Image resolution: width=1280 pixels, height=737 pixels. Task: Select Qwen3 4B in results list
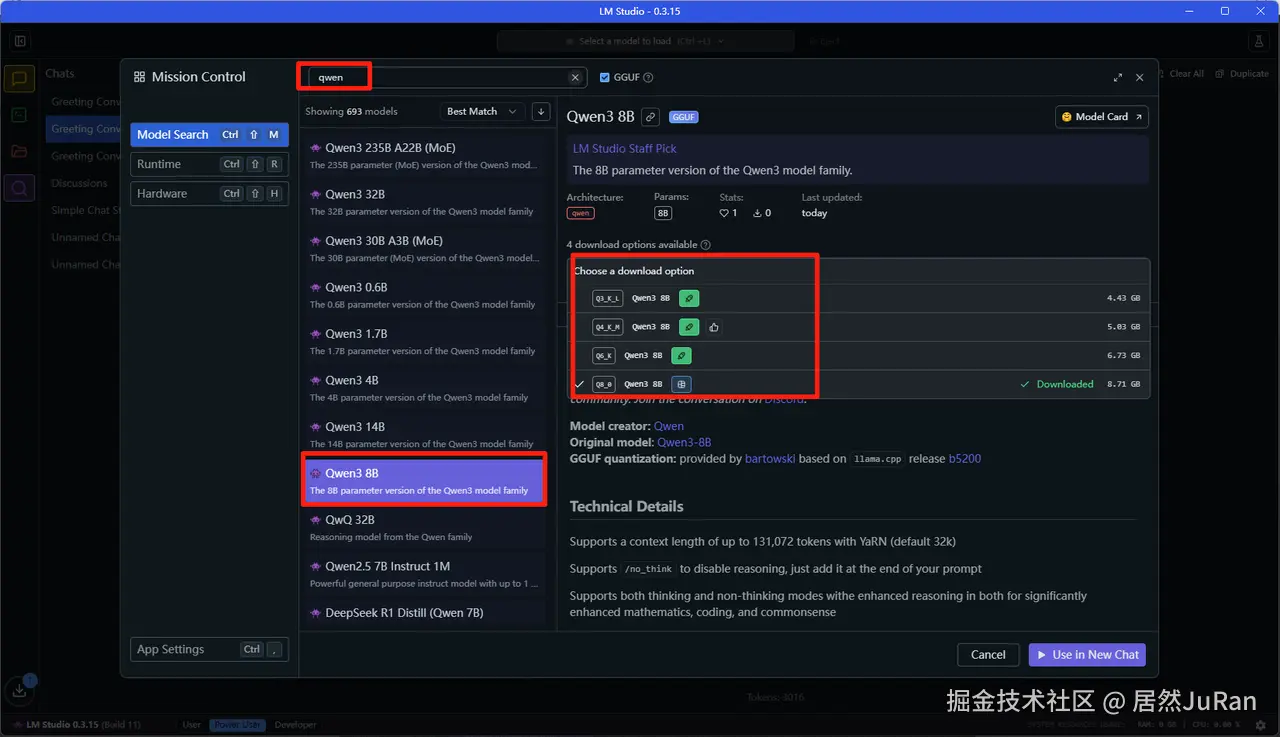426,388
